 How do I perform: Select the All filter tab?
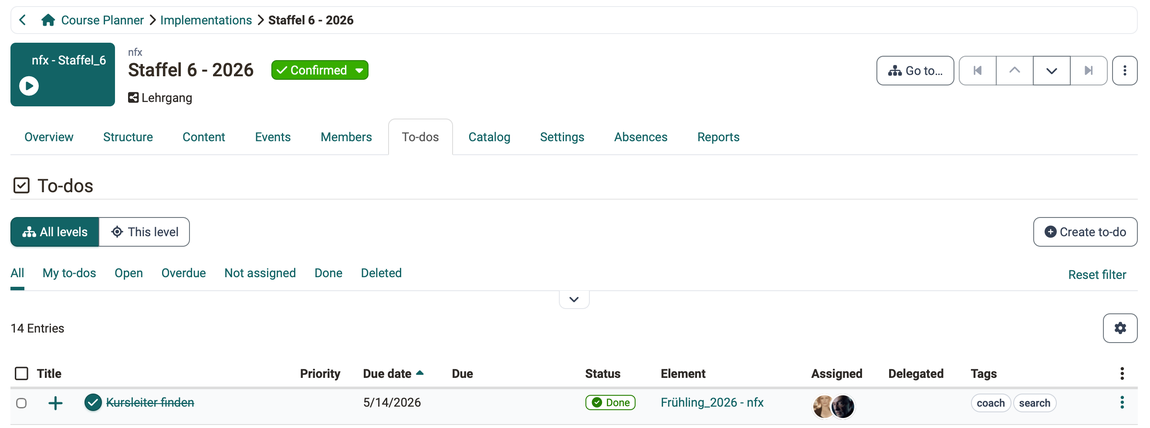(x=17, y=273)
